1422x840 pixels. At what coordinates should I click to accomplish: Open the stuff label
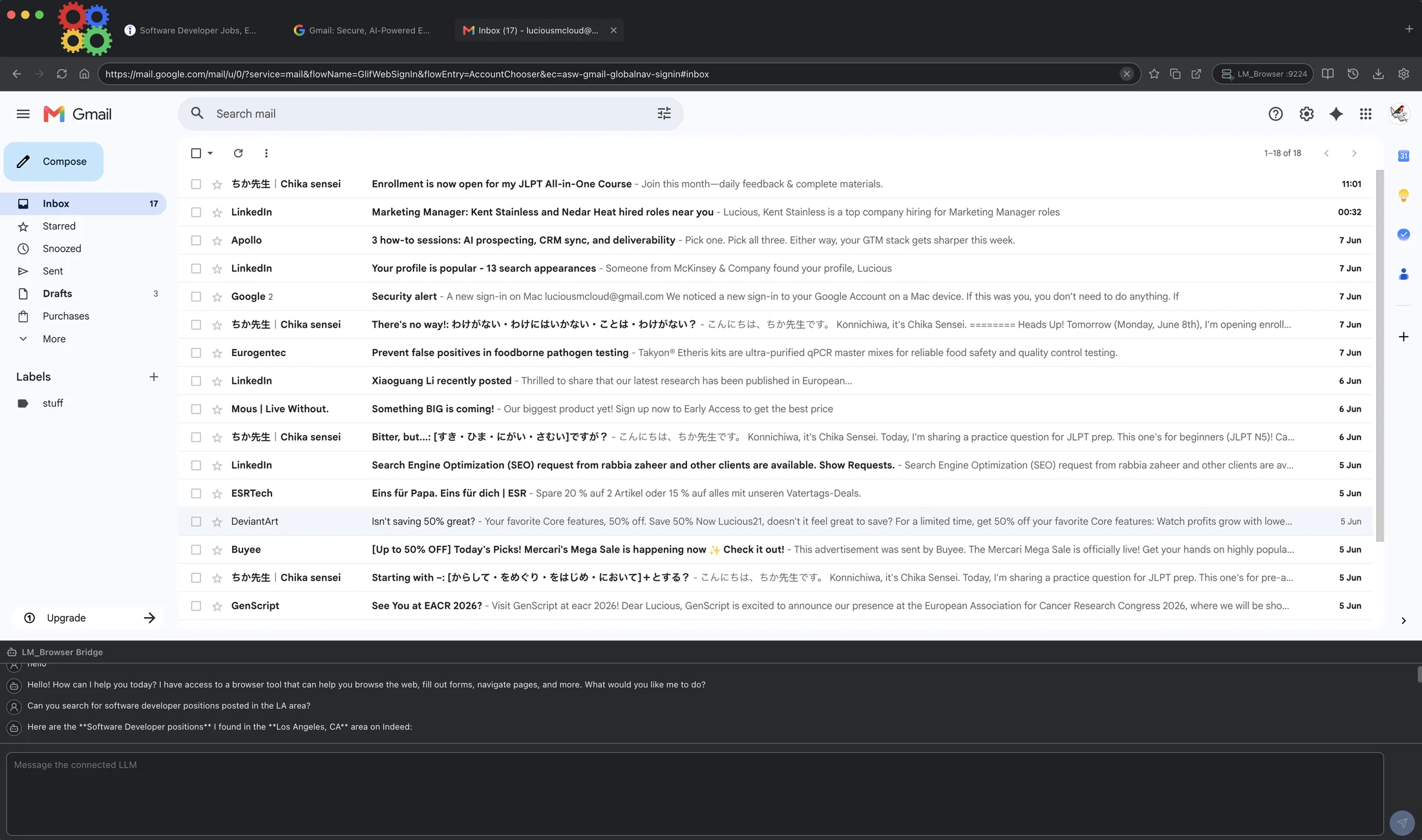[x=84, y=403]
